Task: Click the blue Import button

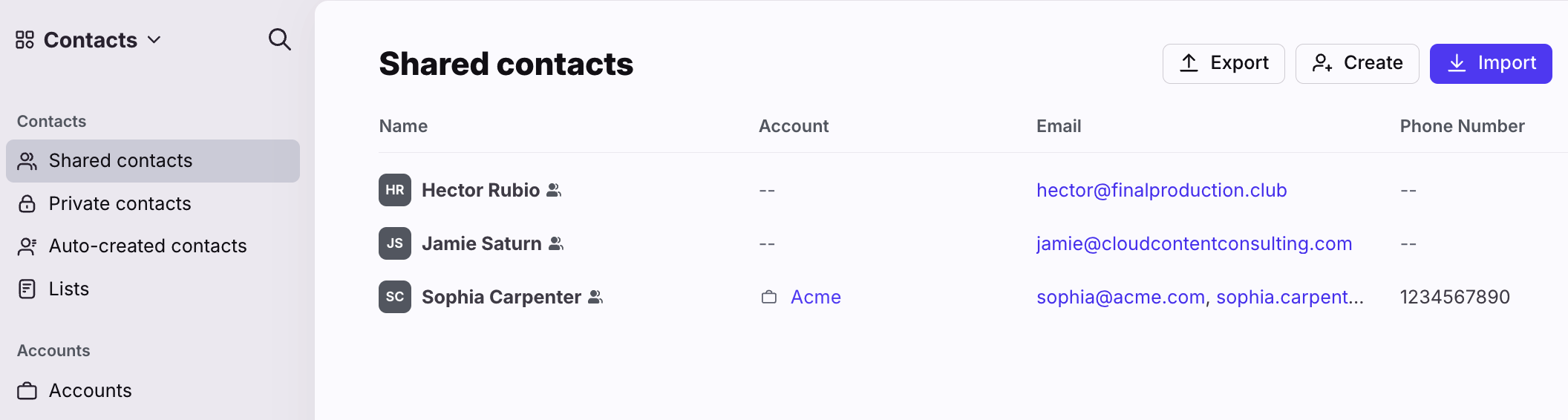Action: (1491, 63)
